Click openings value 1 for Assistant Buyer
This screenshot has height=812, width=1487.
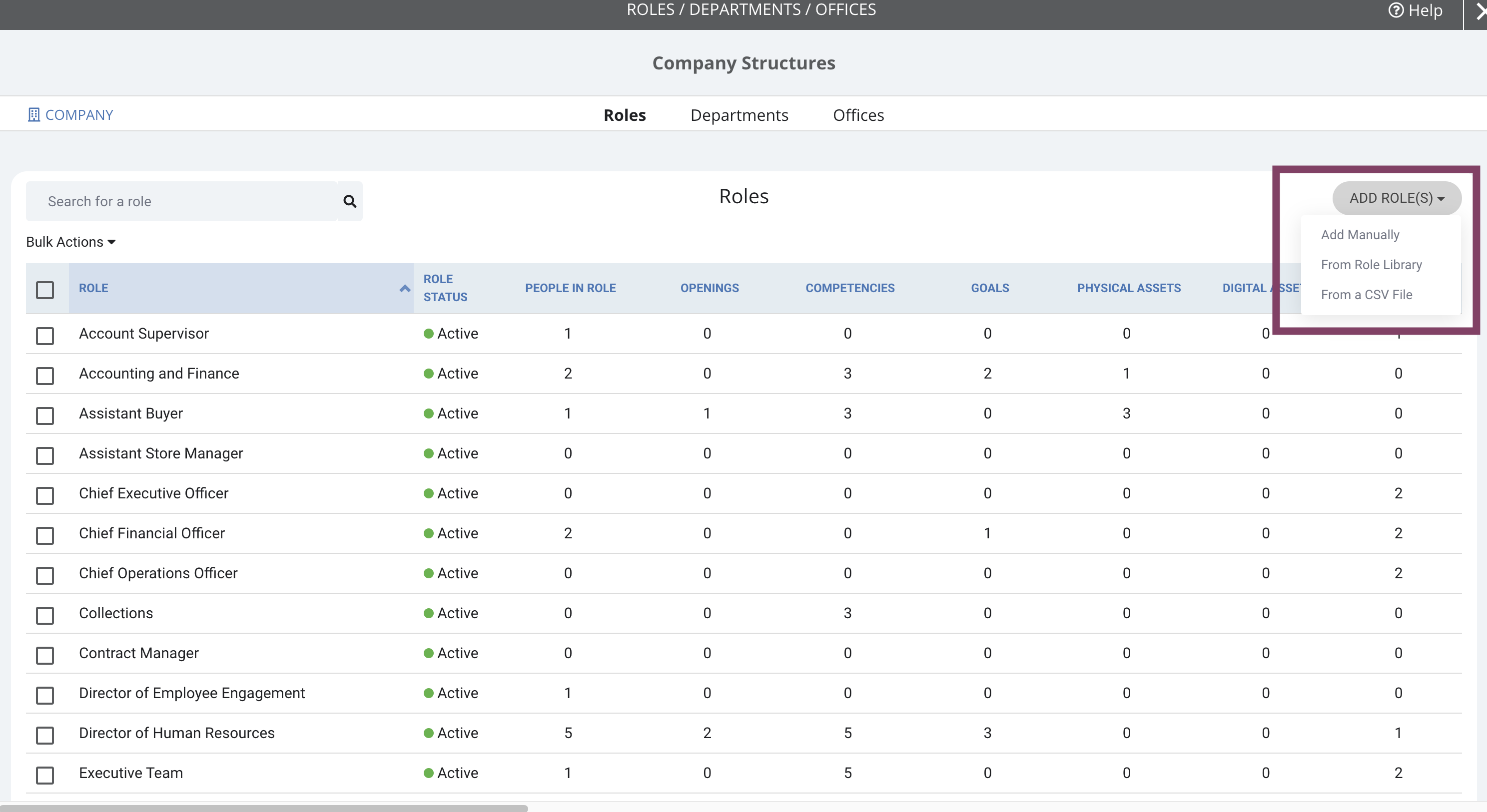click(x=707, y=413)
